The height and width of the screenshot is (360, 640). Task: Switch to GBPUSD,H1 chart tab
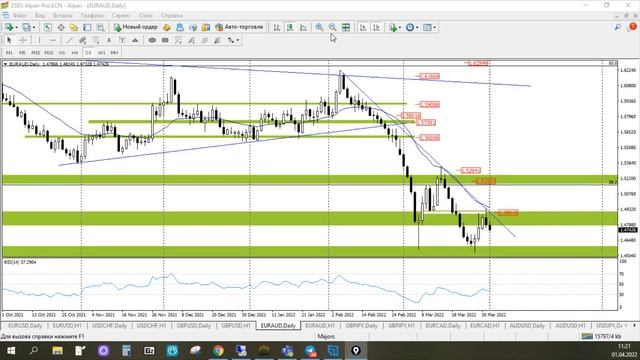pos(236,326)
